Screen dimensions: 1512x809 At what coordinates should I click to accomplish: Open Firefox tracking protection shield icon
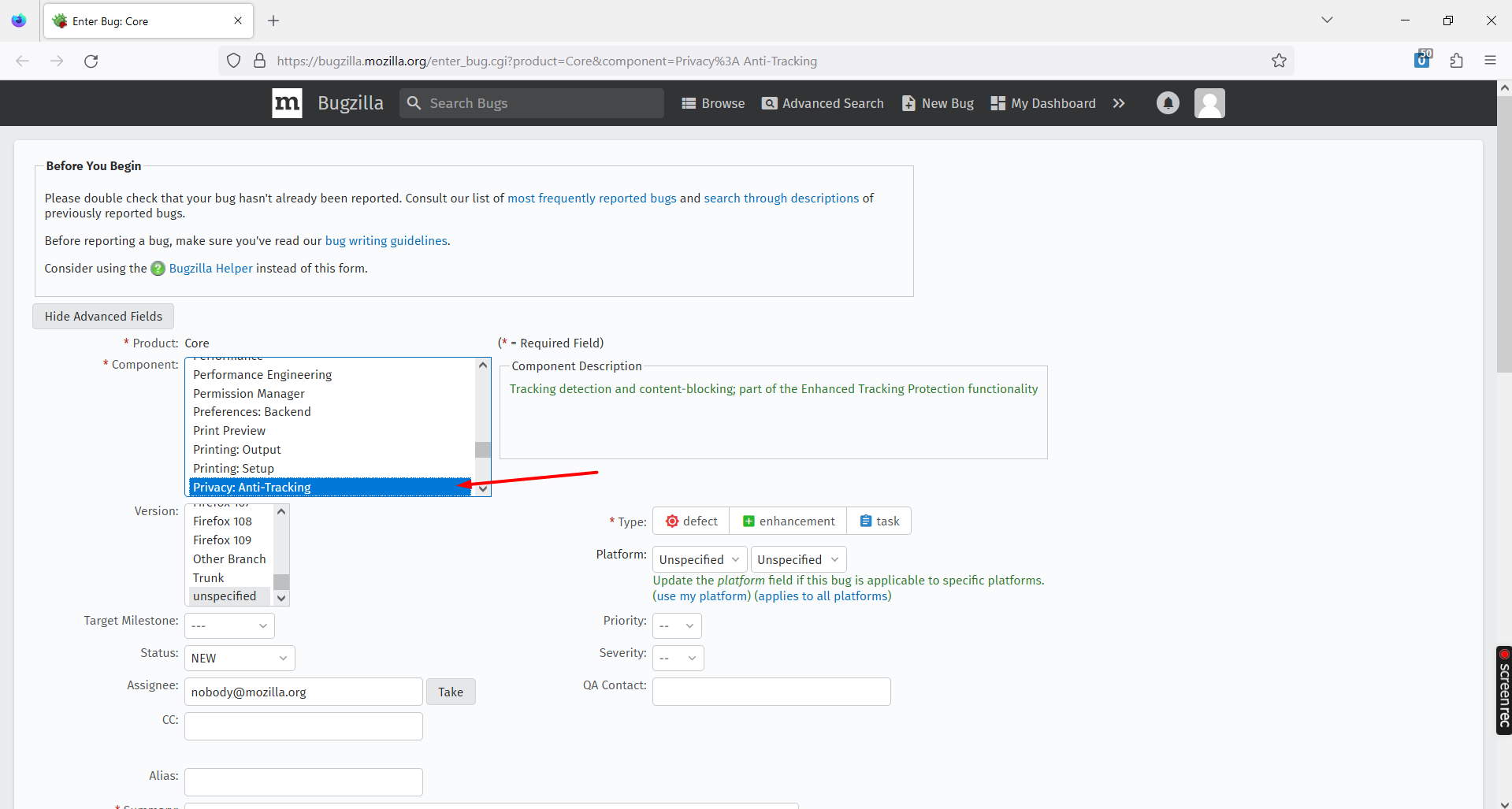pos(232,61)
